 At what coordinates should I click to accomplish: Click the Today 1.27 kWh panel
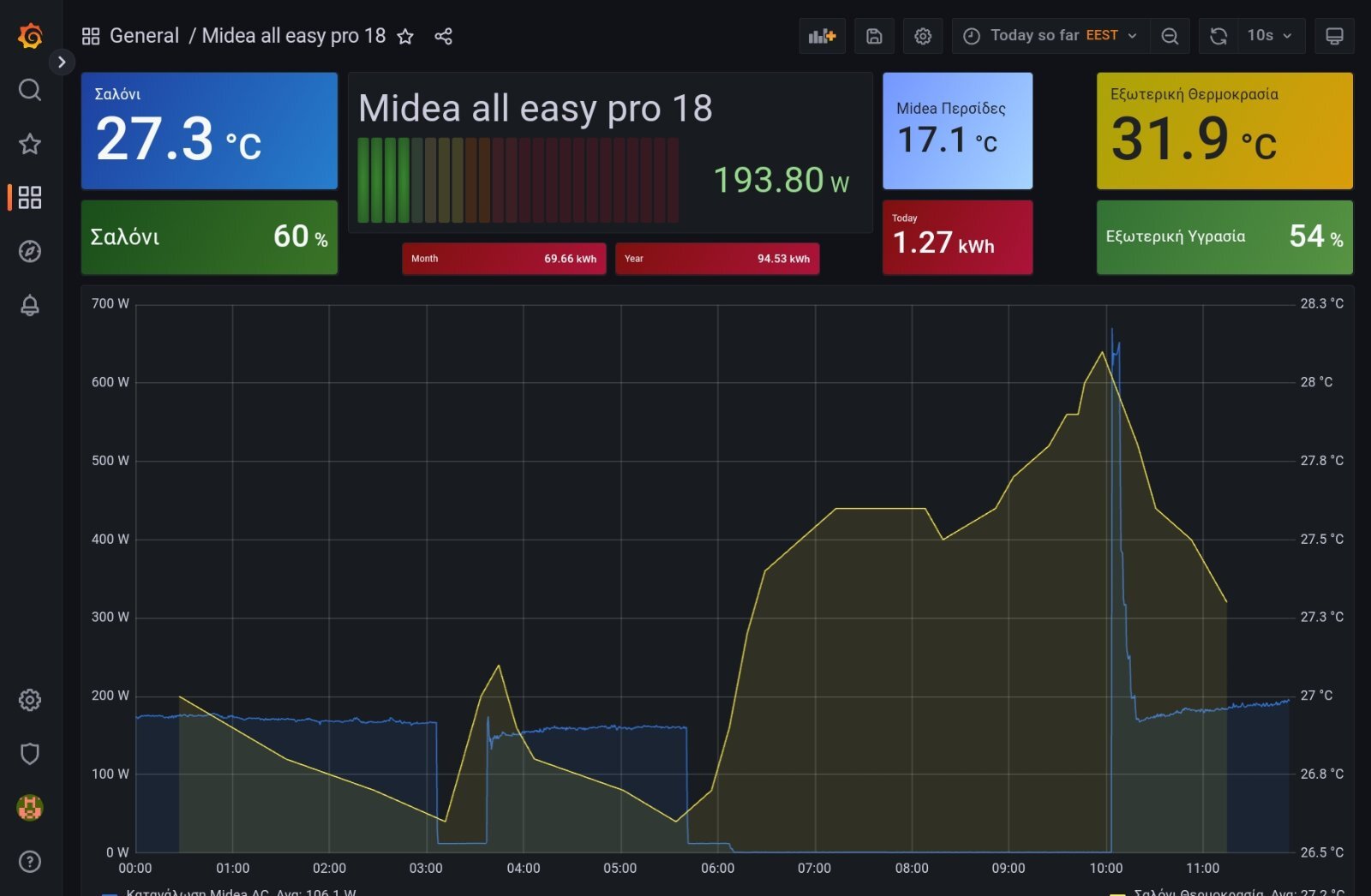(x=957, y=237)
